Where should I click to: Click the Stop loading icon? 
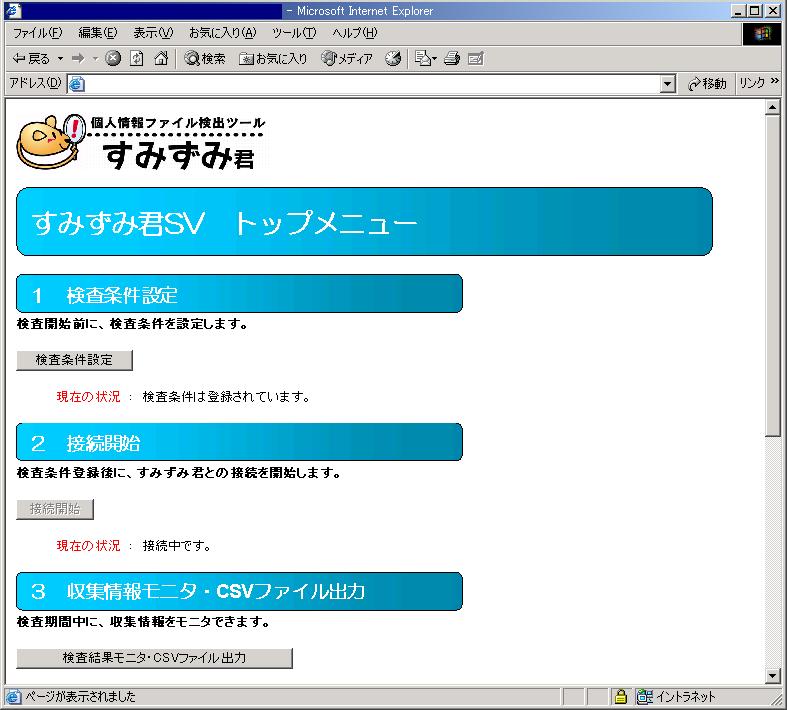coord(113,59)
